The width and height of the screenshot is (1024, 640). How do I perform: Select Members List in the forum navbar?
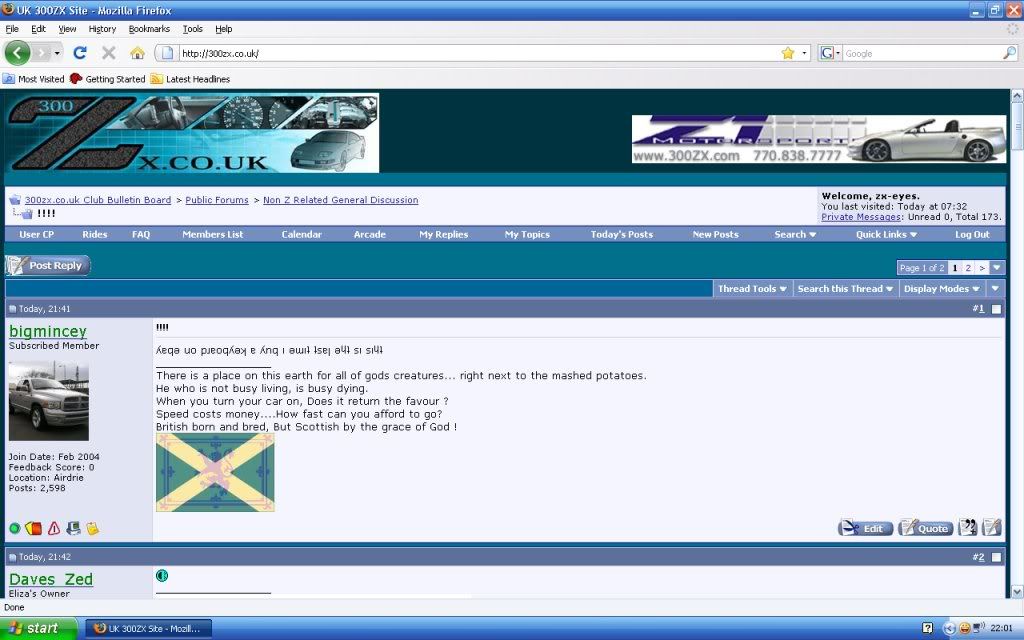pos(212,234)
